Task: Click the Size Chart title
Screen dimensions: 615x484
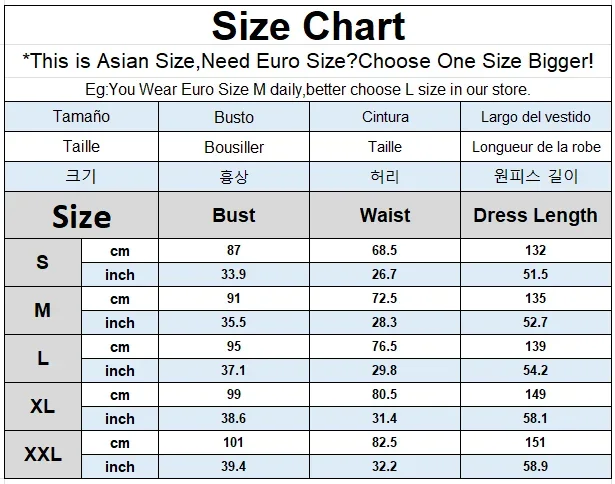Action: (308, 26)
